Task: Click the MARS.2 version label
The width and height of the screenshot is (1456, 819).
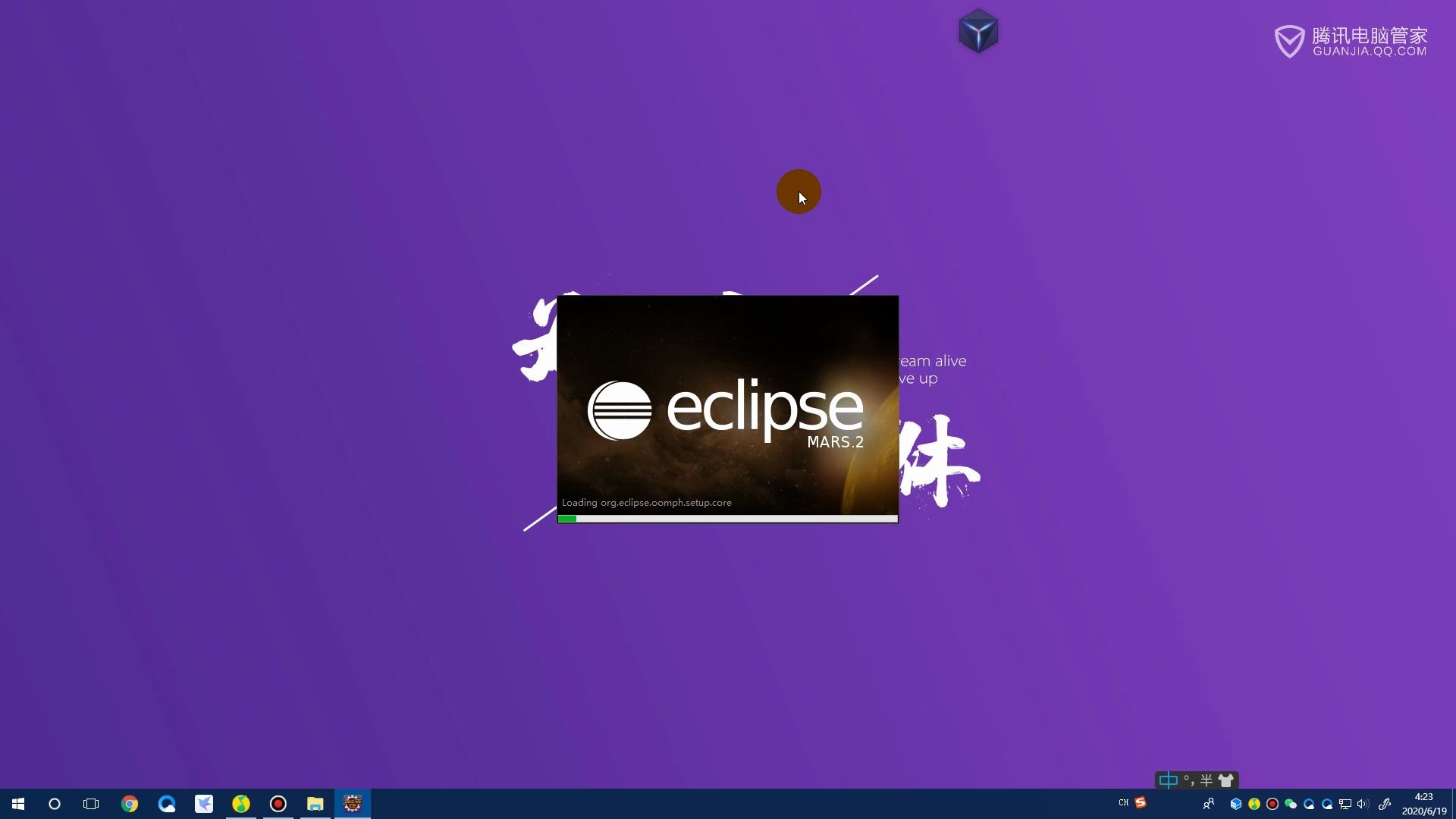Action: click(836, 442)
